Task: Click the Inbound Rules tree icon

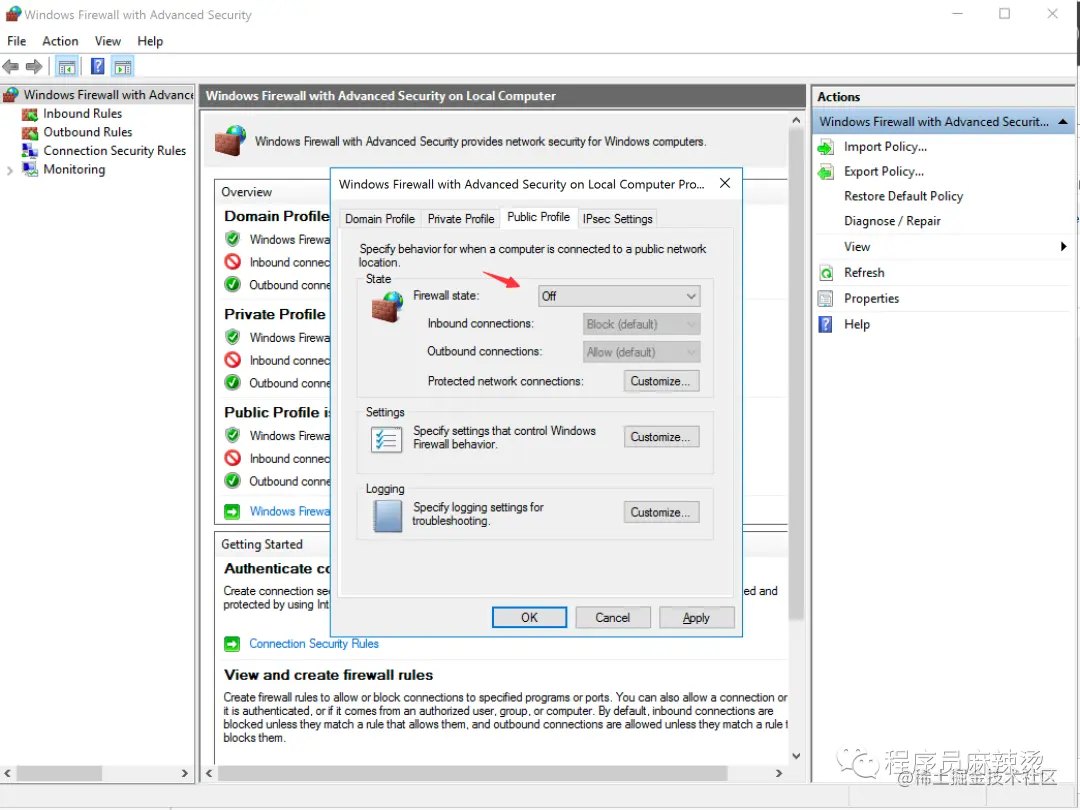Action: pos(30,114)
